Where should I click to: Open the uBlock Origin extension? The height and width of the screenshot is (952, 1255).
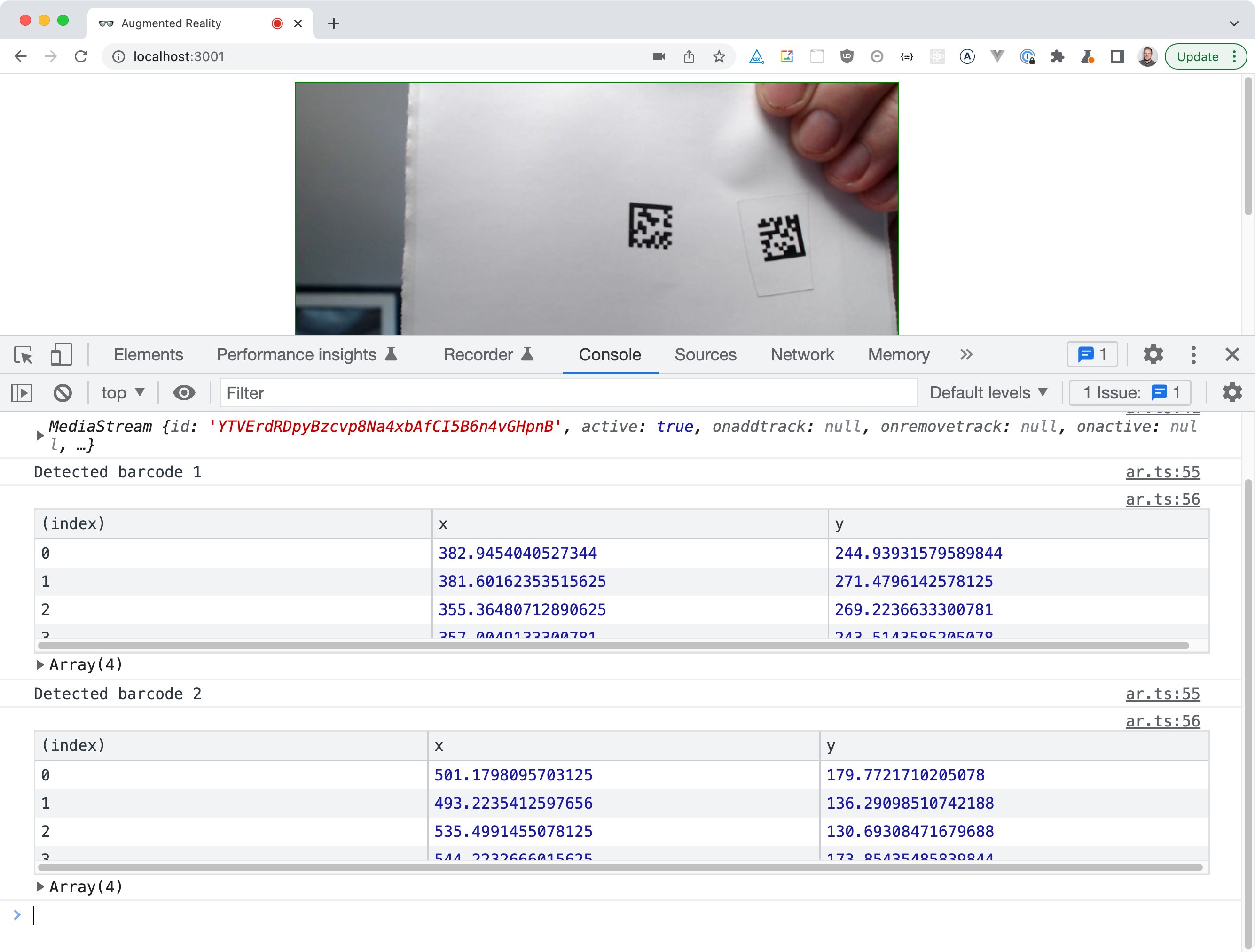point(847,57)
